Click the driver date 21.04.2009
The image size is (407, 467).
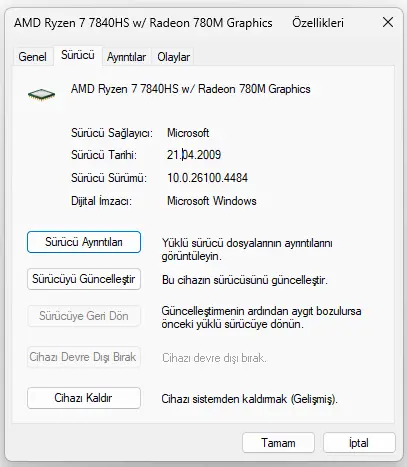click(194, 155)
